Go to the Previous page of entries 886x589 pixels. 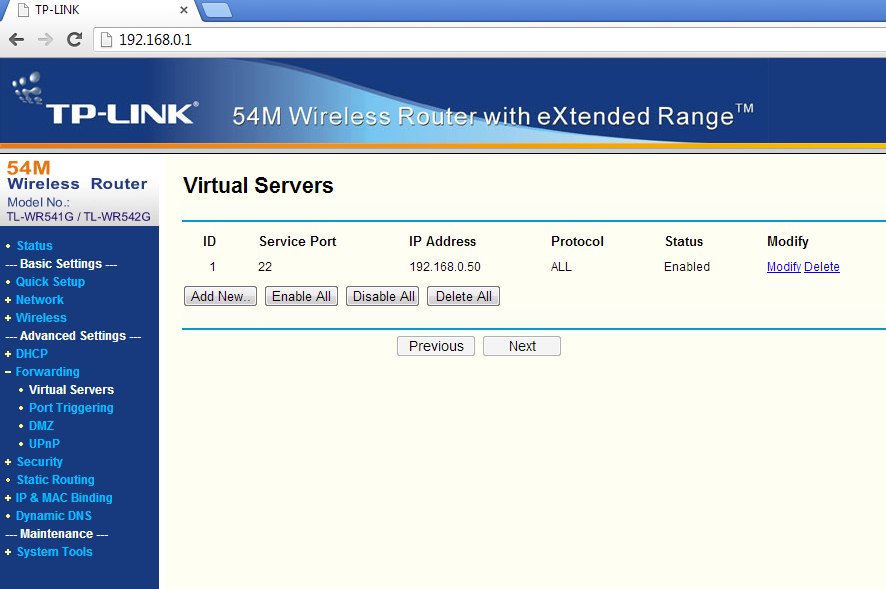coord(436,346)
